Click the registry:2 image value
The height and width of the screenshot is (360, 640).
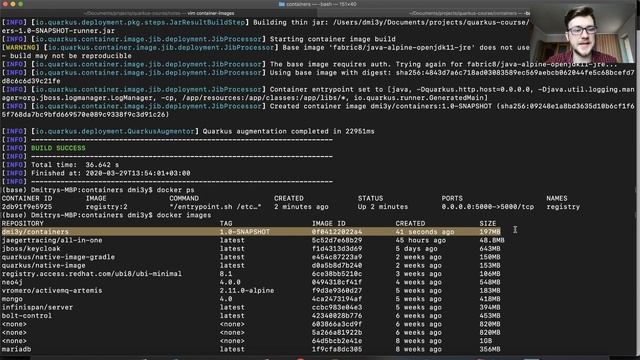click(107, 207)
